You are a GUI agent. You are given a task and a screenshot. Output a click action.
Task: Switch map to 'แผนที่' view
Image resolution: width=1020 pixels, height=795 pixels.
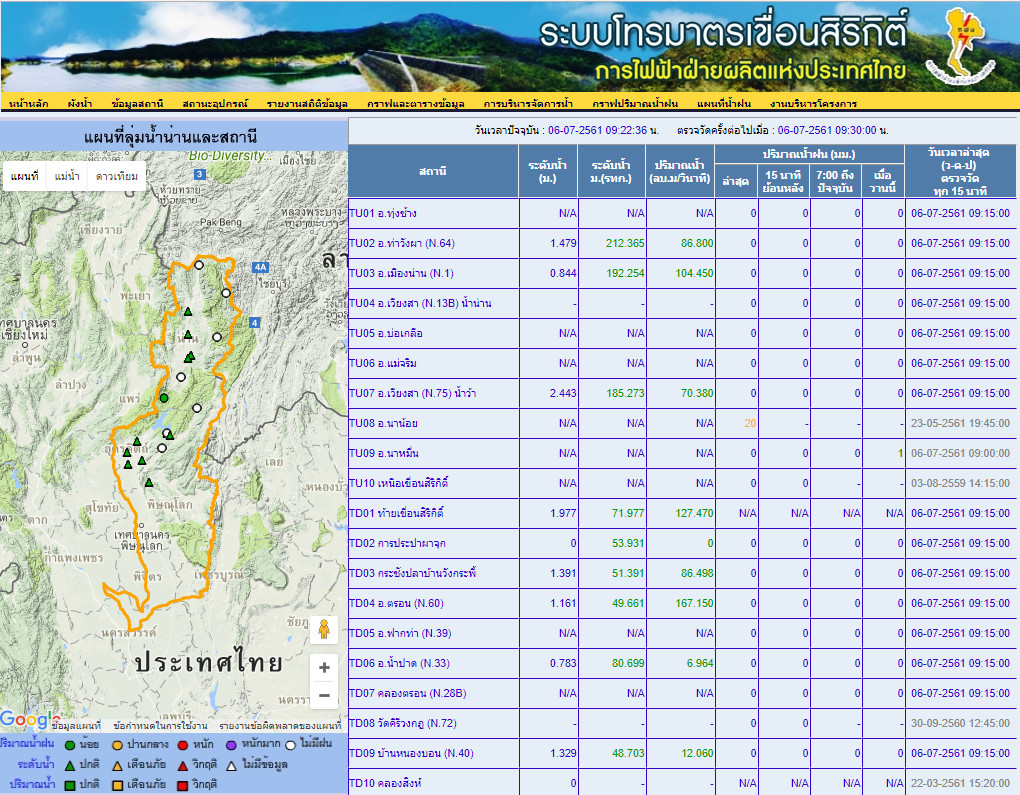(x=25, y=176)
